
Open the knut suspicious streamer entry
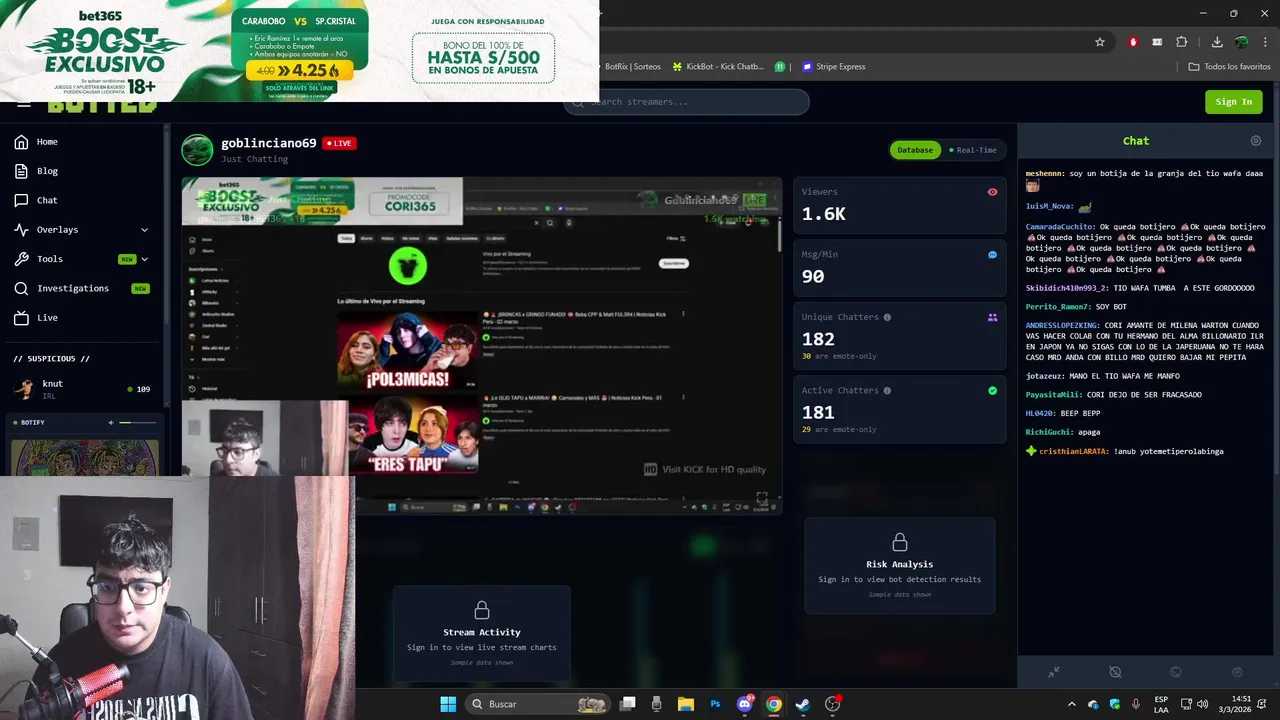(82, 389)
